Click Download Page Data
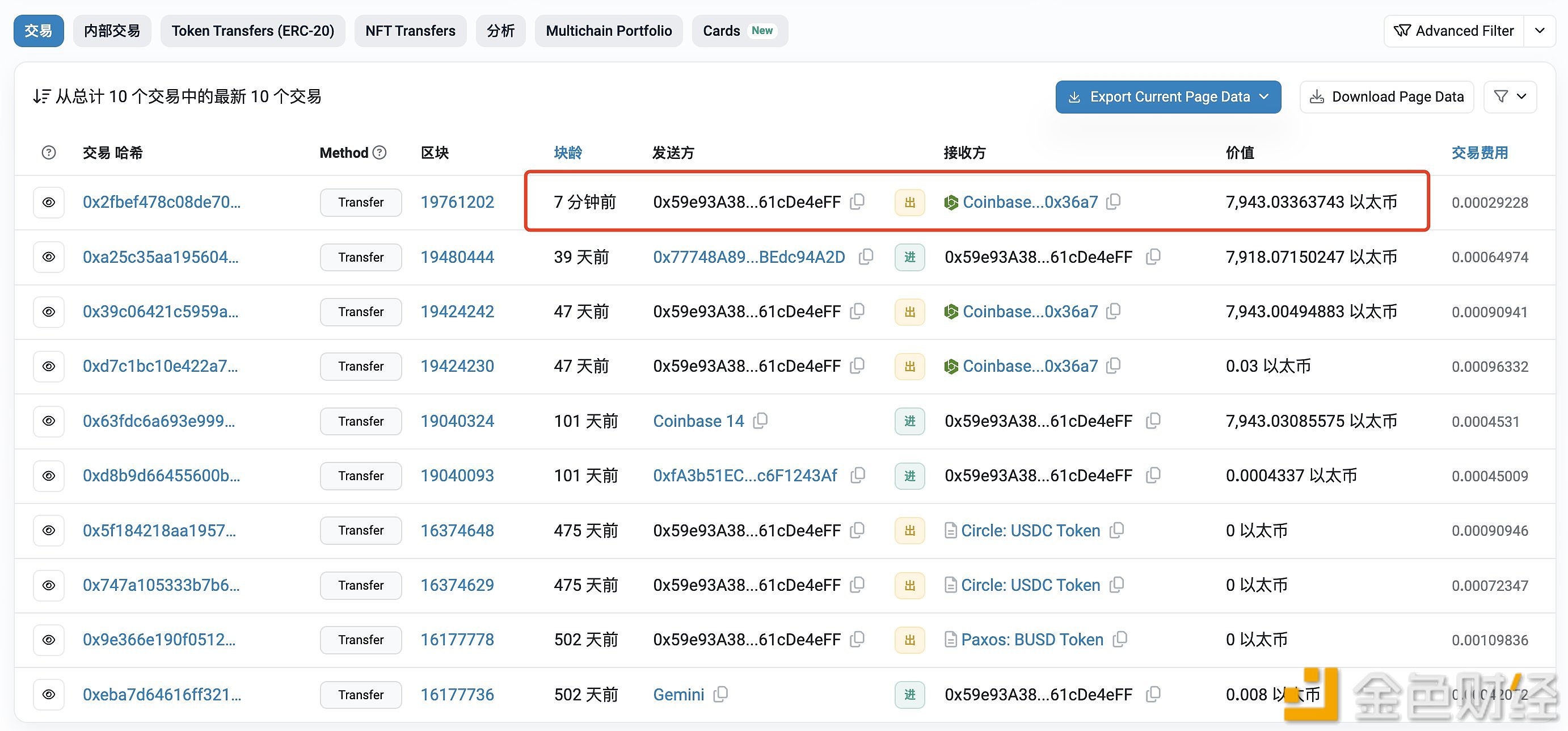This screenshot has width=1568, height=731. 1386,96
